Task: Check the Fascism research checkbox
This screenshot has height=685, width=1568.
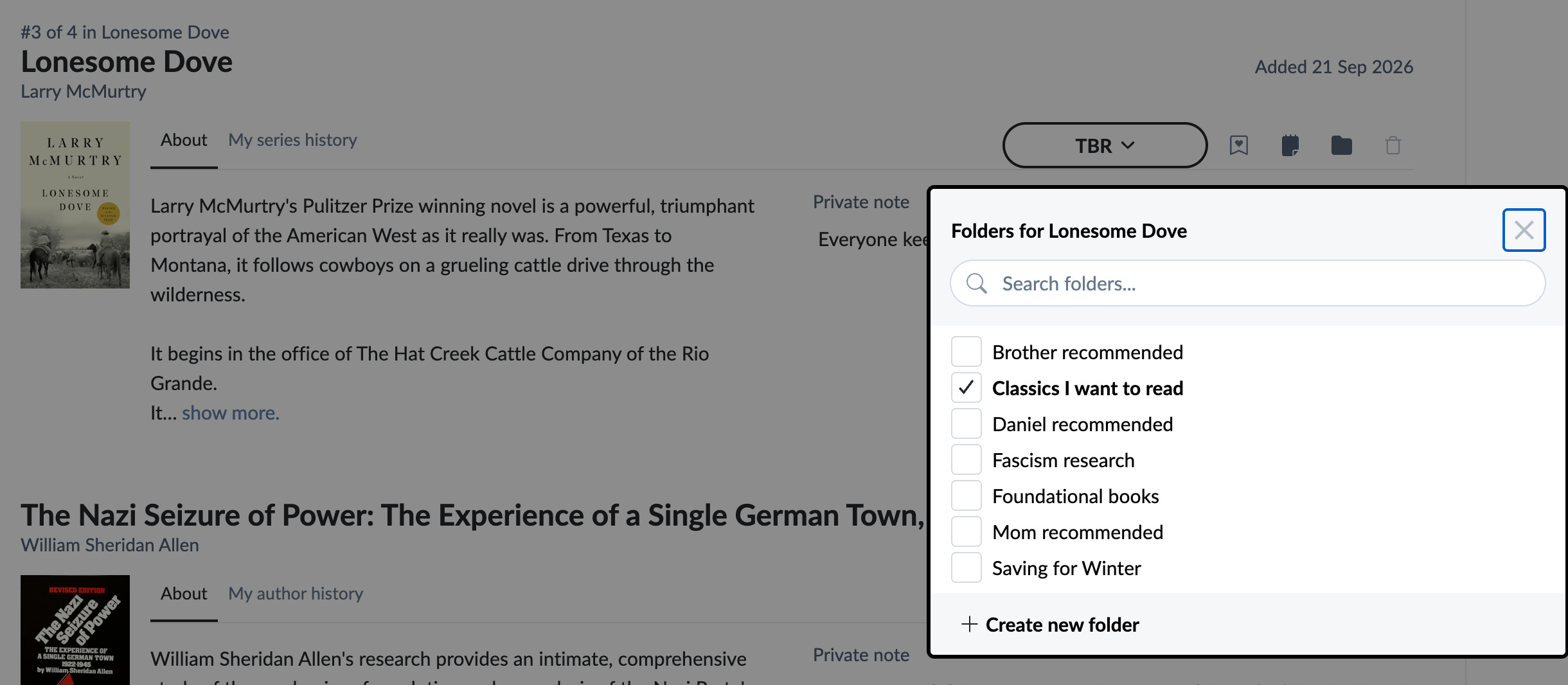Action: pos(966,459)
